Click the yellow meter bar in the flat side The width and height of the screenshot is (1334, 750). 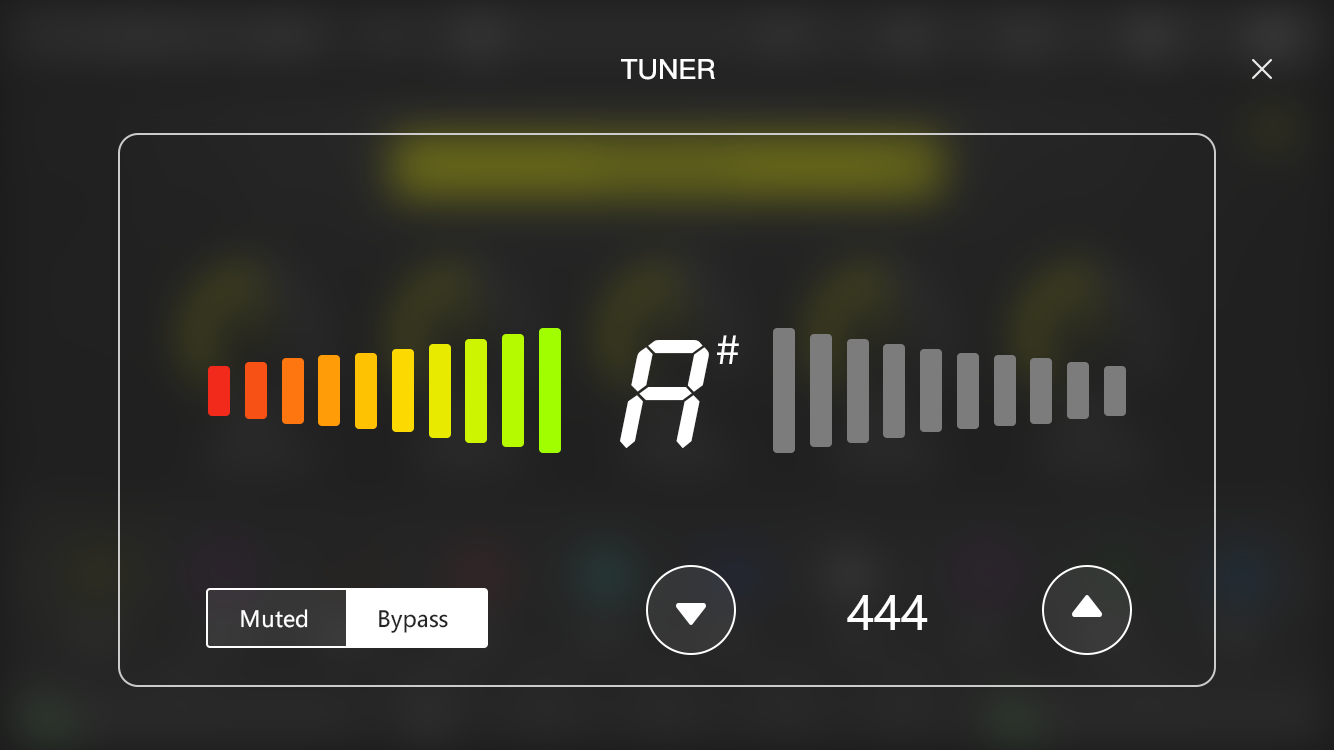(403, 390)
